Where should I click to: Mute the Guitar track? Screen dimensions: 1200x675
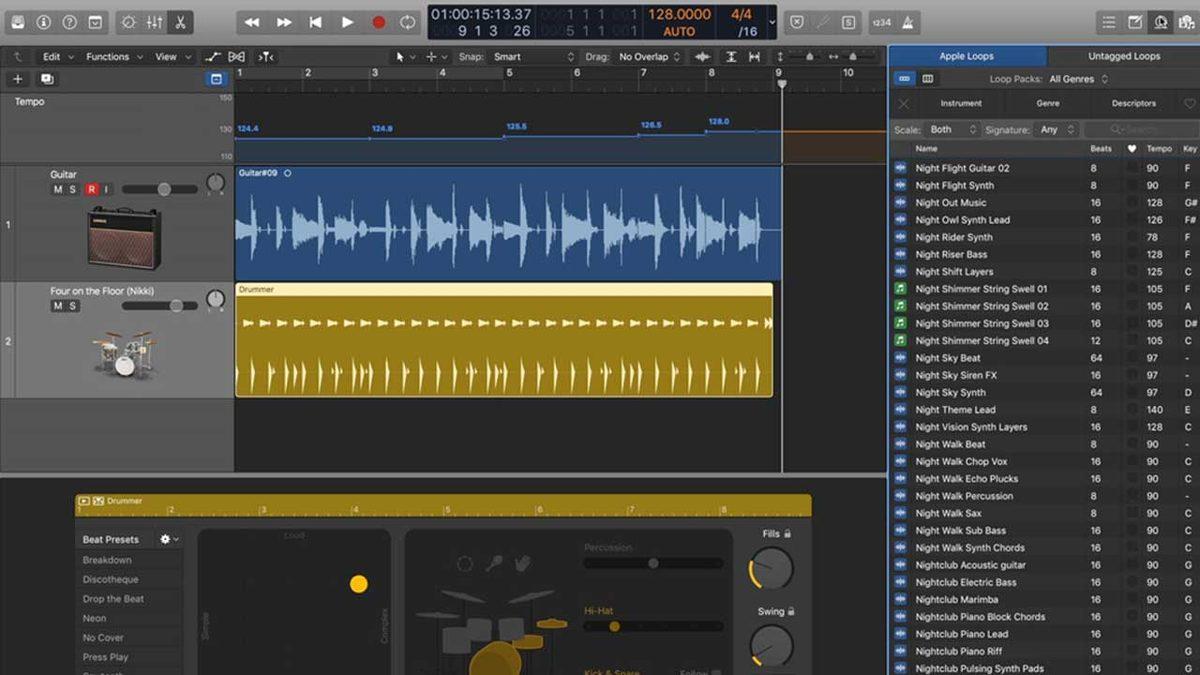[x=58, y=189]
